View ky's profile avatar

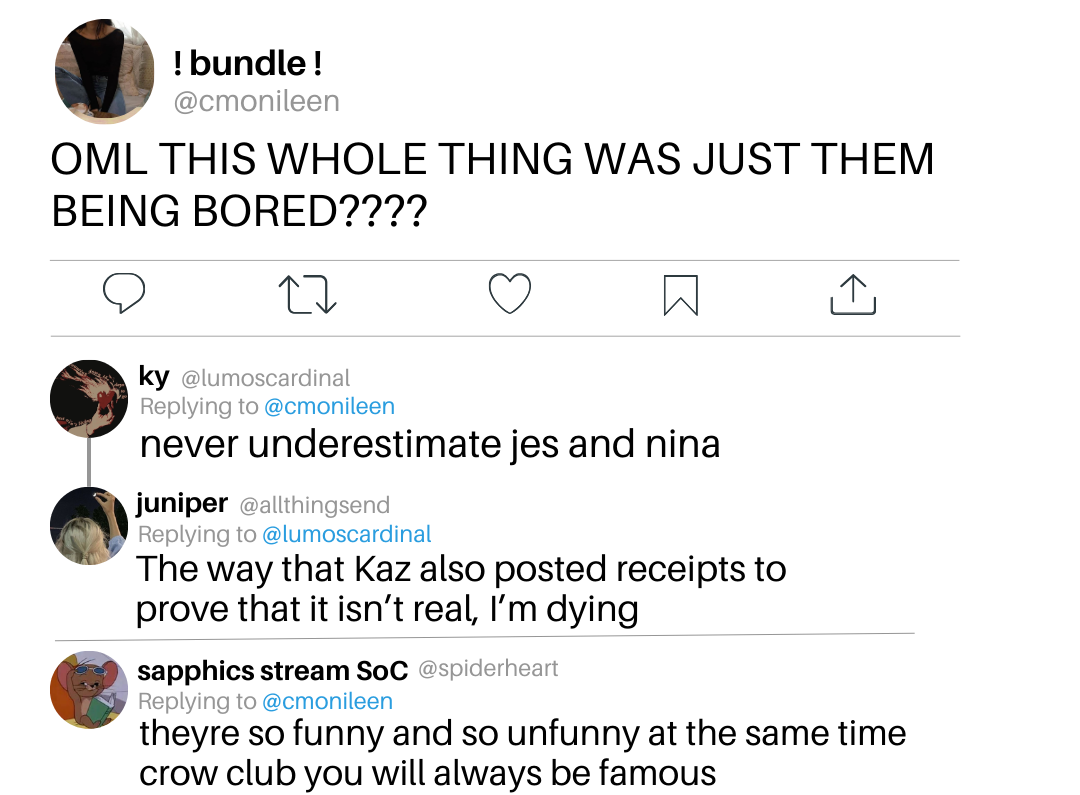[89, 398]
